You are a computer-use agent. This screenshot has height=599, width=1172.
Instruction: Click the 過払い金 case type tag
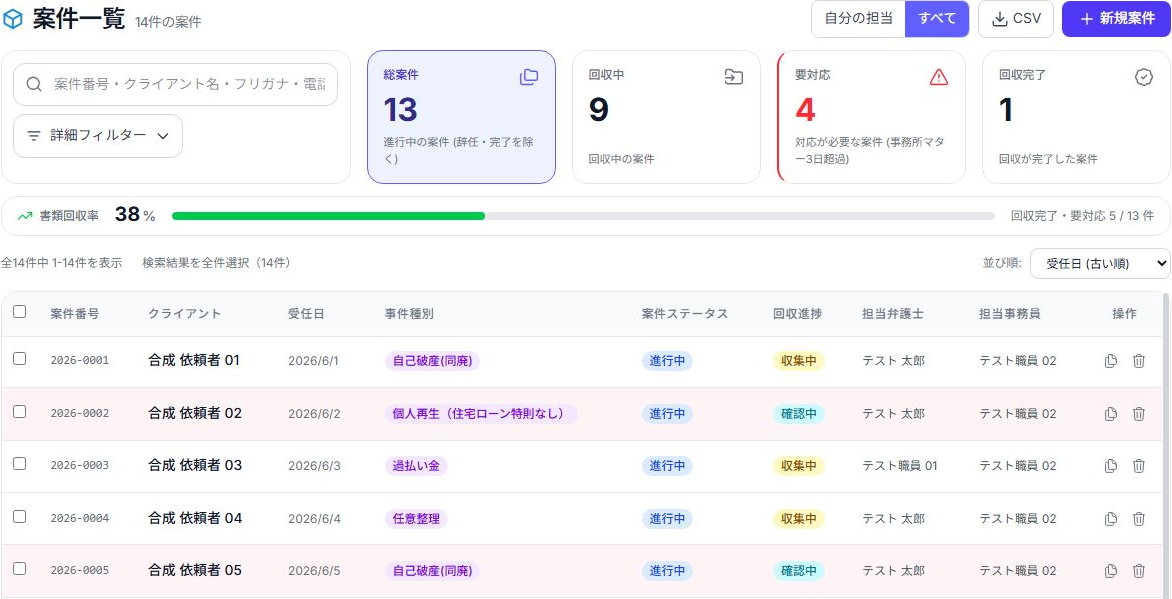pyautogui.click(x=416, y=466)
